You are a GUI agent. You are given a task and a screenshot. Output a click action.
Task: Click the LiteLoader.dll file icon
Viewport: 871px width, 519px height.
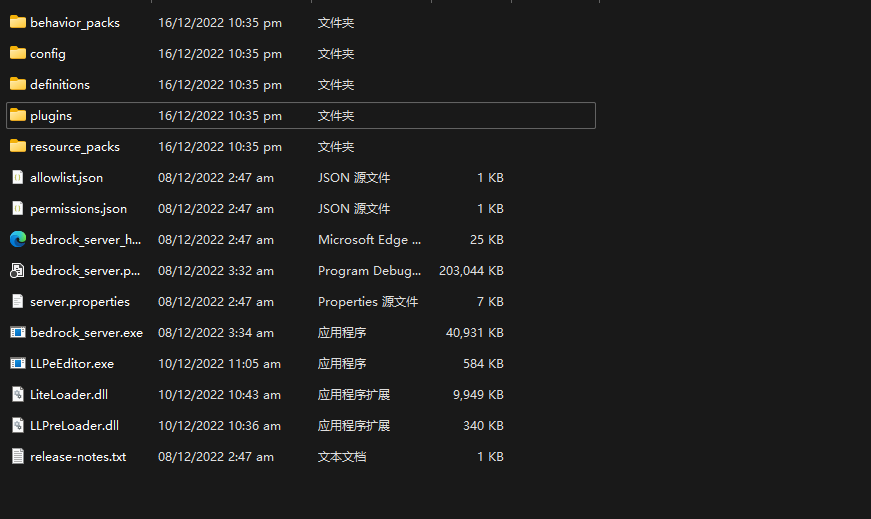click(18, 395)
